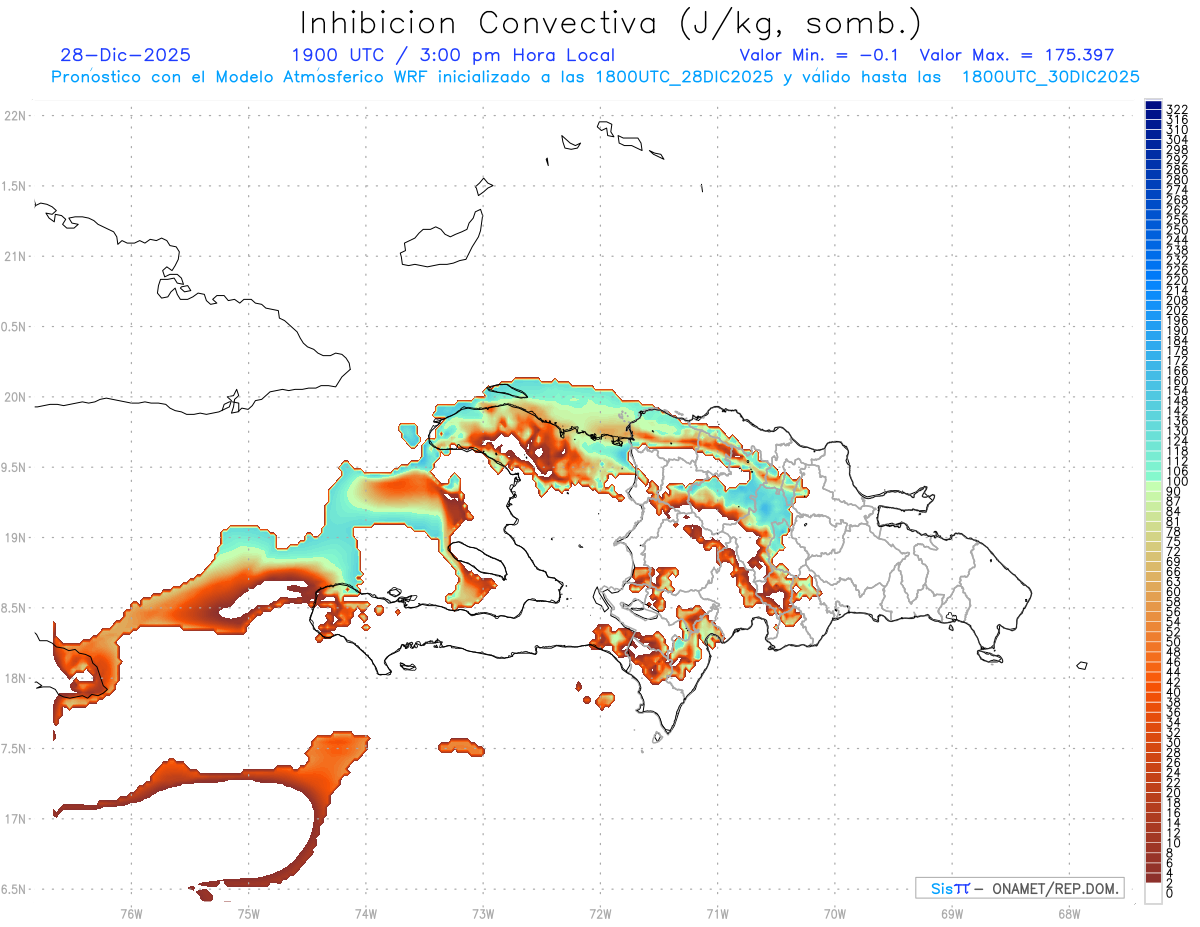Viewport: 1200px width, 927px height.
Task: Click the '17N' latitude label
Action: tap(14, 819)
